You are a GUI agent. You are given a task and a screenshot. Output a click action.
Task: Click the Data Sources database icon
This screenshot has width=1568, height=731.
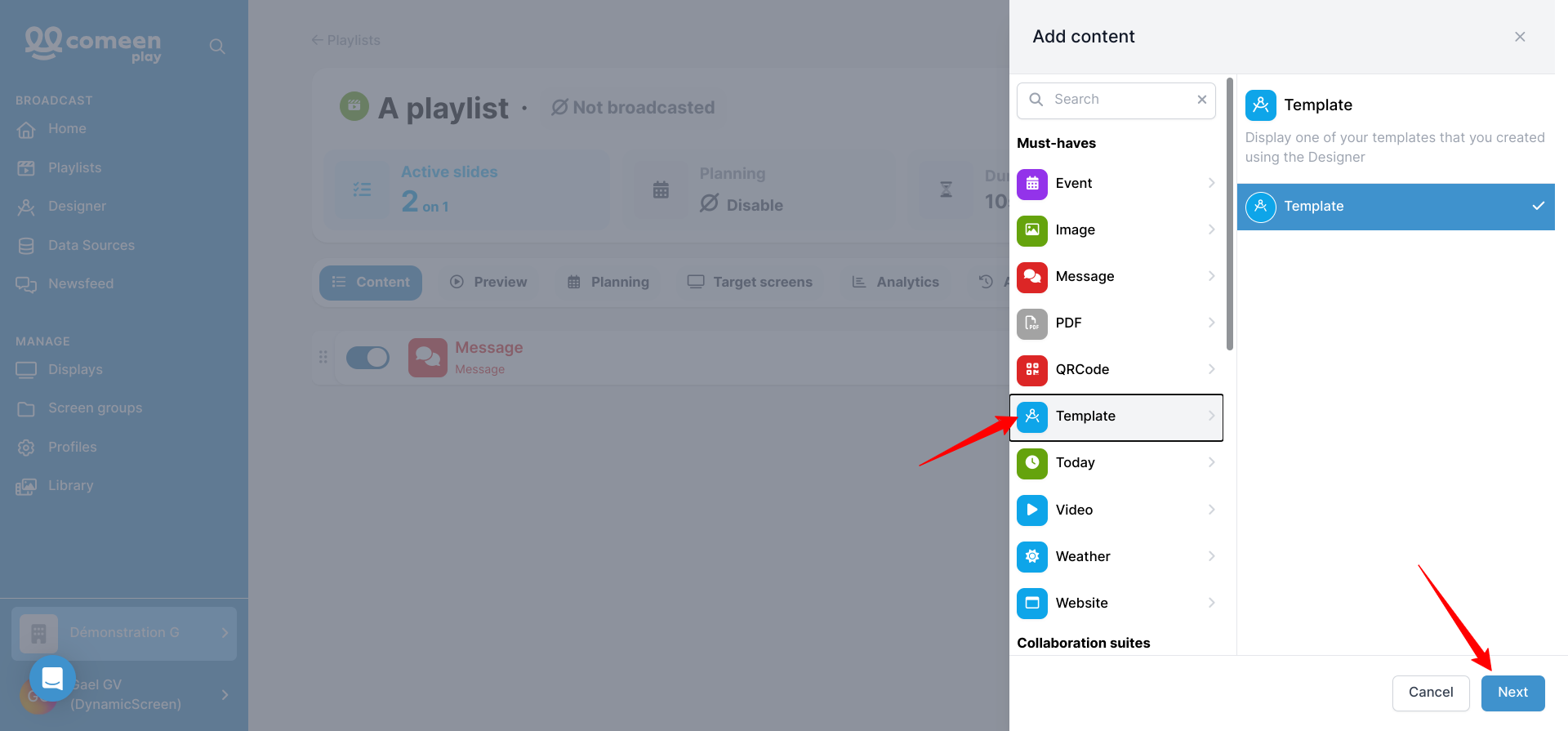(x=26, y=246)
